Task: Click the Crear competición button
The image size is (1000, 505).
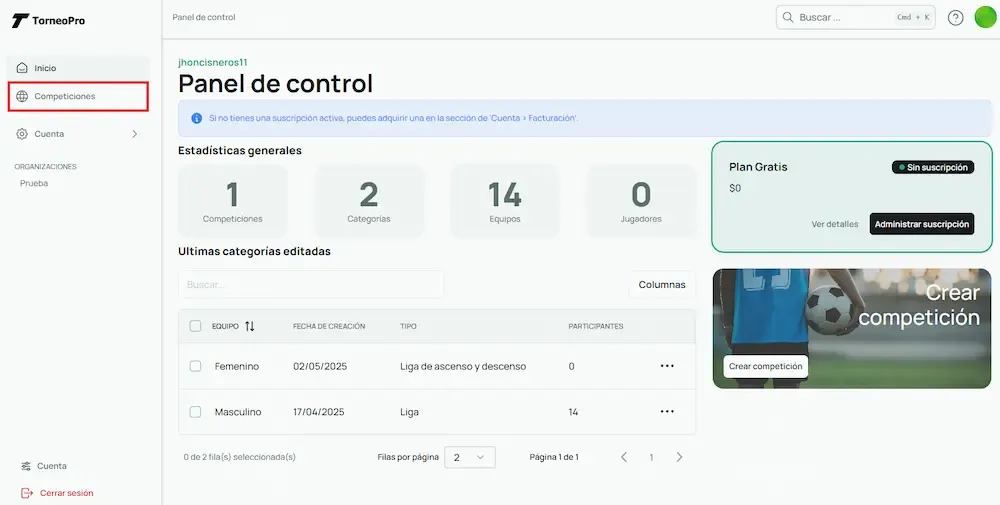Action: click(x=765, y=367)
